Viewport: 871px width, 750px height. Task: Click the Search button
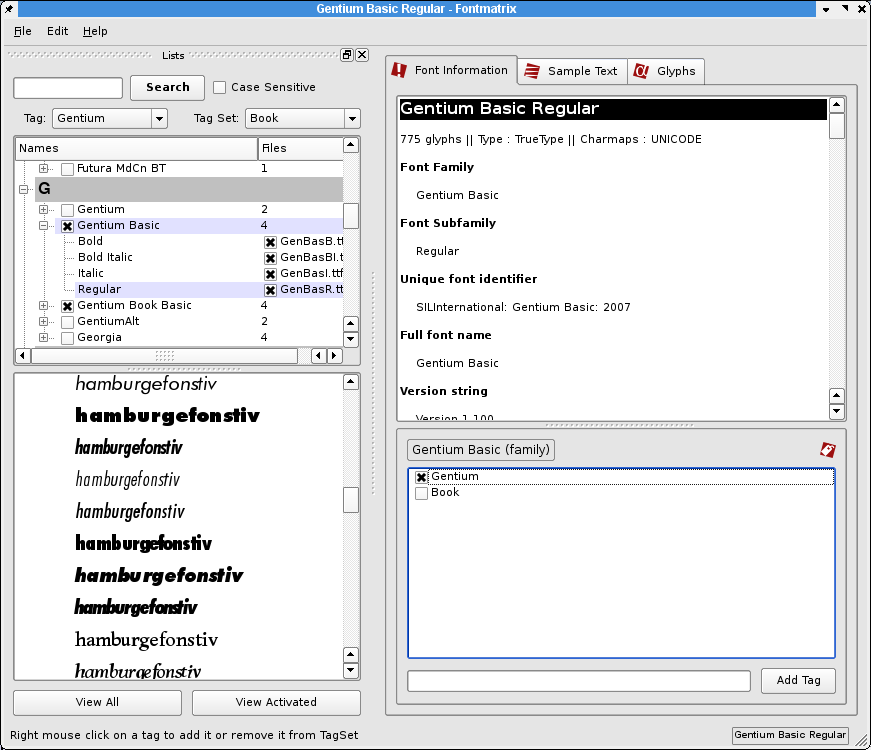[x=167, y=88]
